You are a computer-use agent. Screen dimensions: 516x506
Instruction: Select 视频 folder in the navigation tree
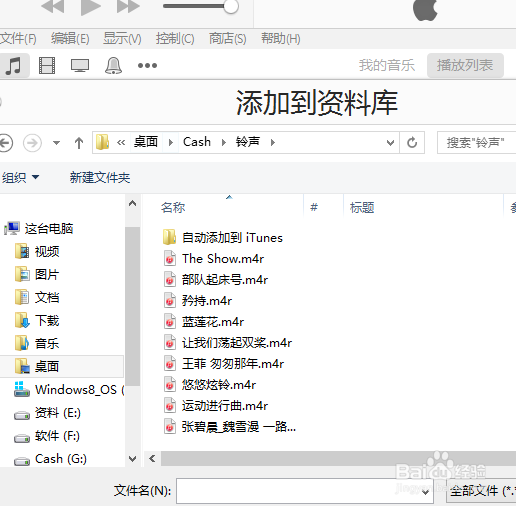[37, 251]
